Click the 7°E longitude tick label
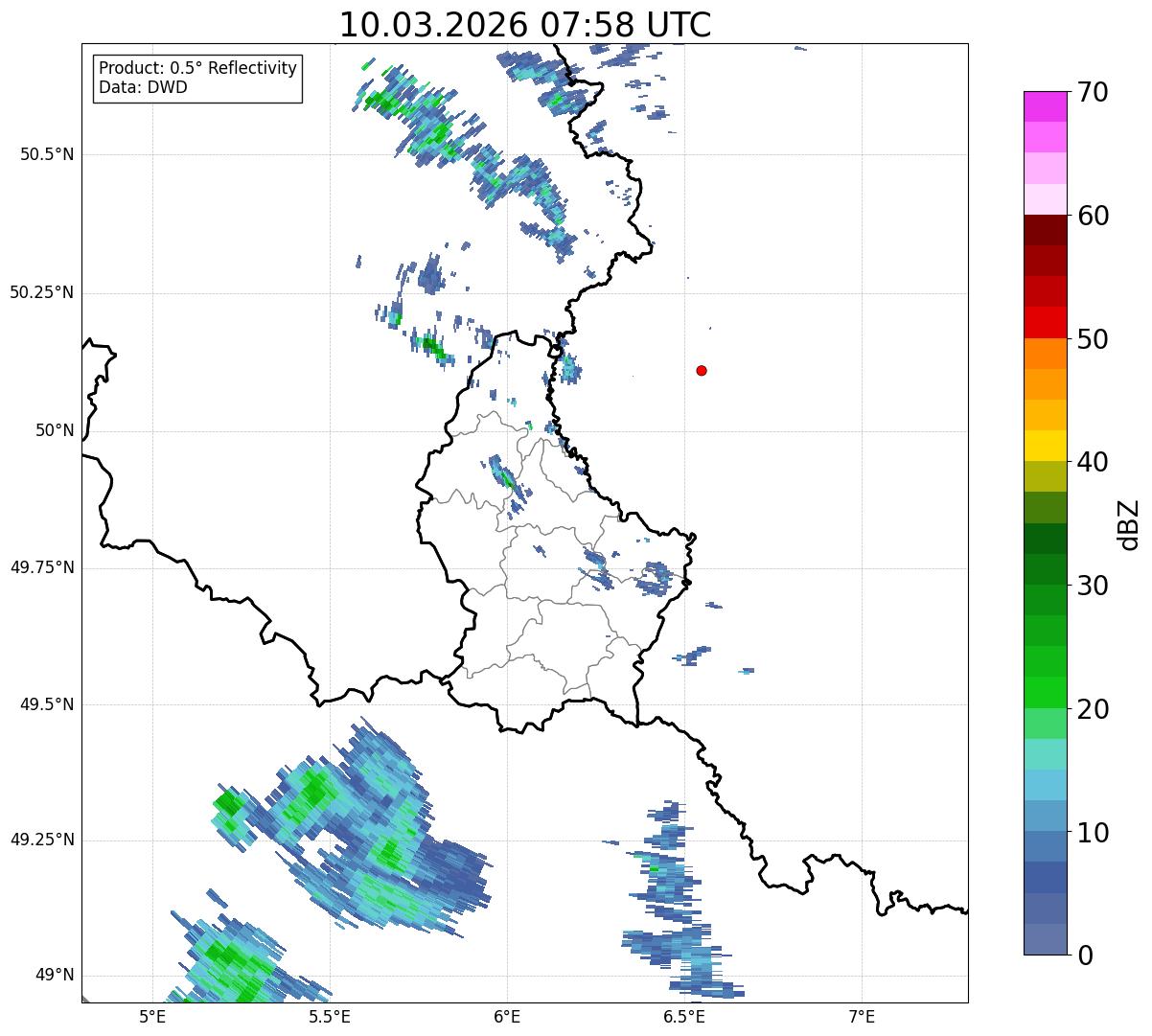This screenshot has height=1036, width=1152. [x=862, y=1016]
